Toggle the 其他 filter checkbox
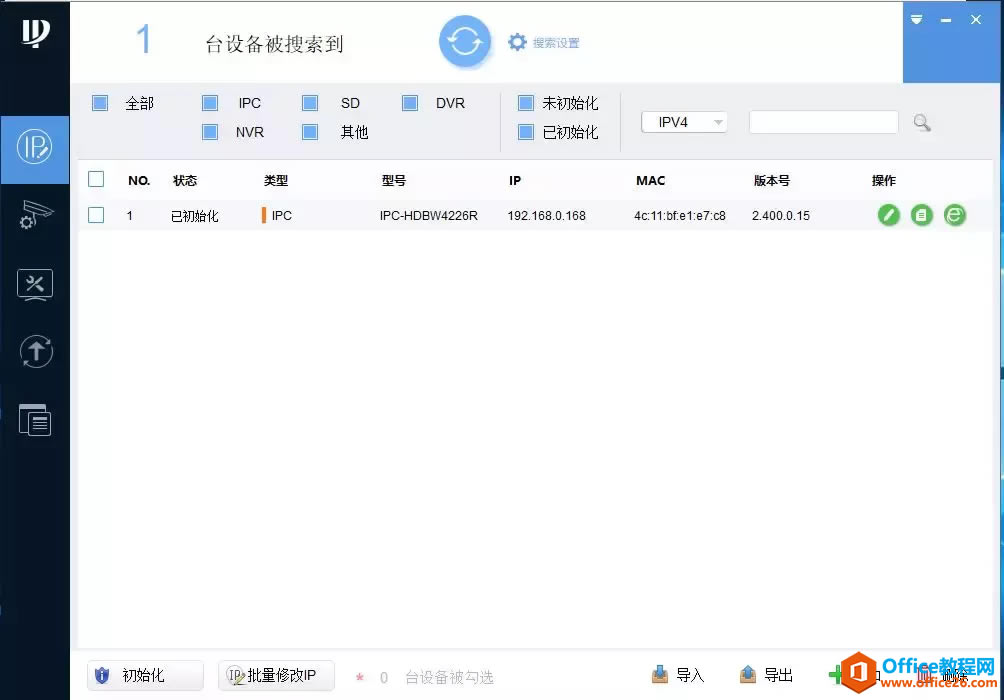Viewport: 1004px width, 700px height. pos(310,132)
